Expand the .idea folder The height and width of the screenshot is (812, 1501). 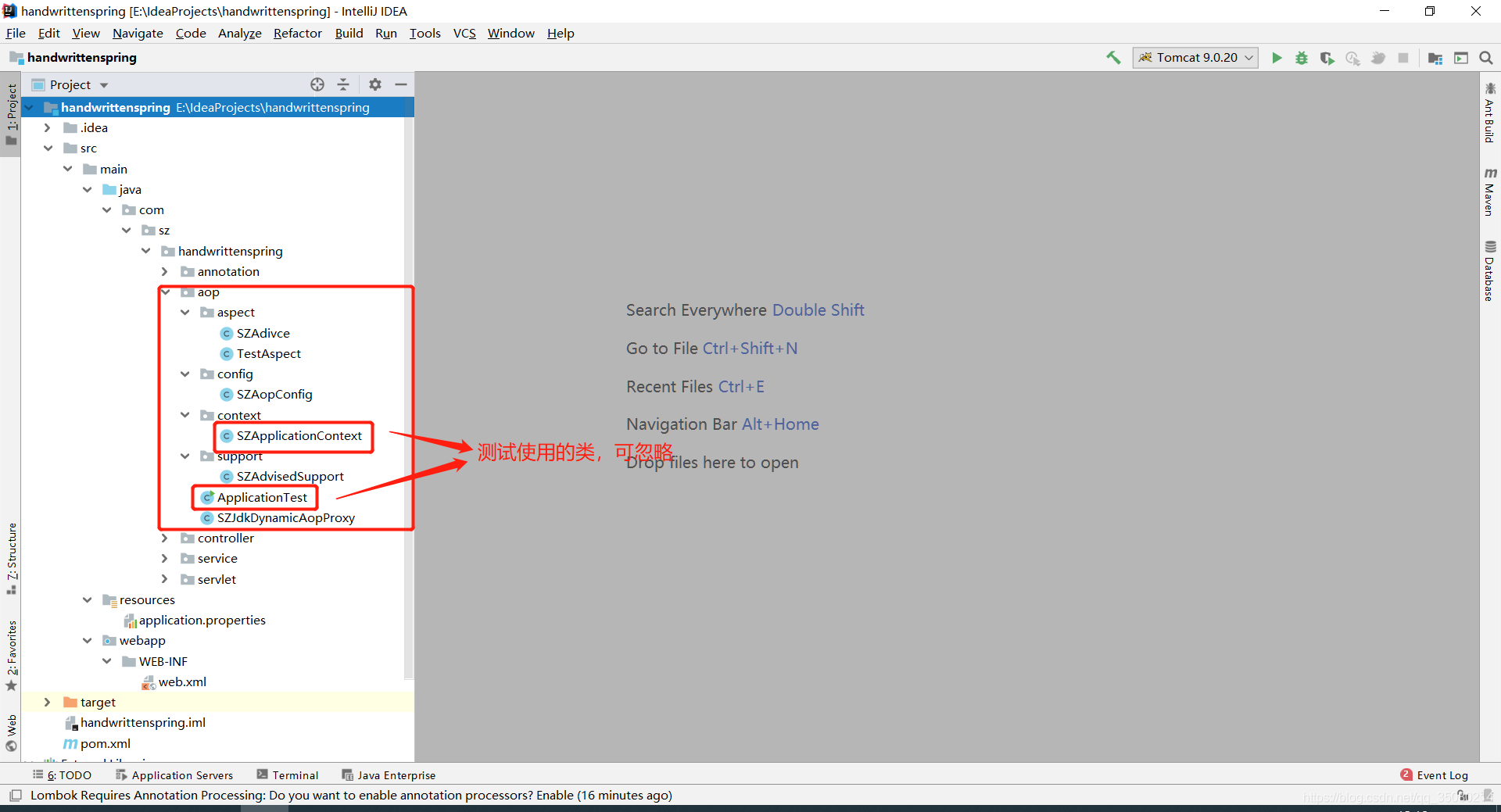click(x=47, y=127)
